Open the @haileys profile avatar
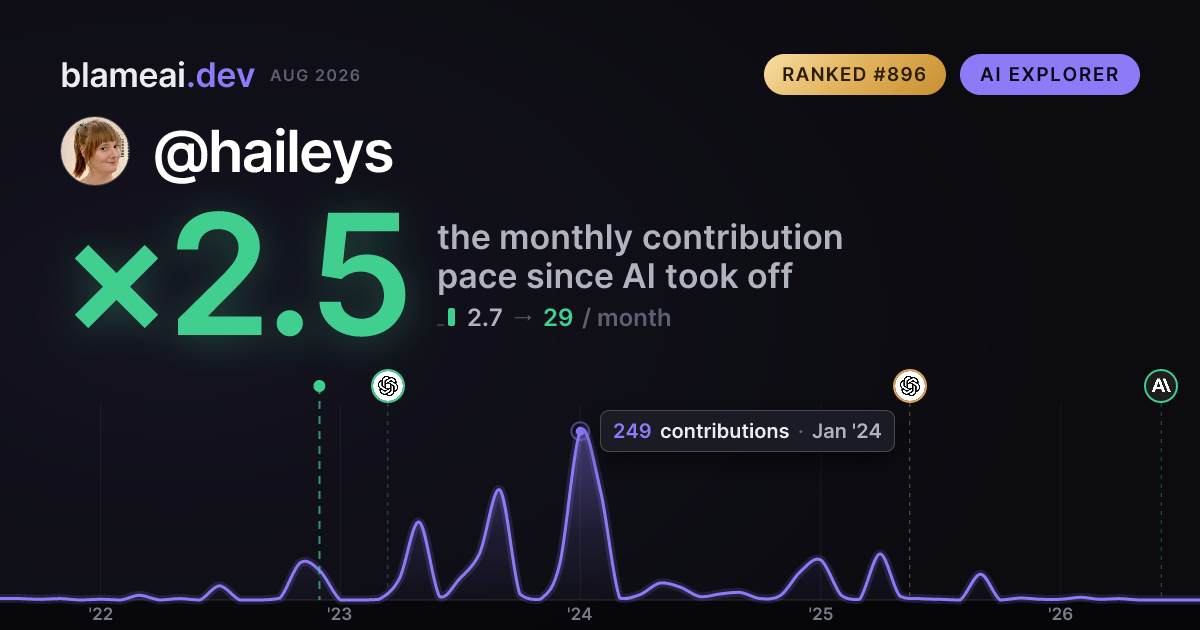Viewport: 1200px width, 630px height. tap(95, 151)
